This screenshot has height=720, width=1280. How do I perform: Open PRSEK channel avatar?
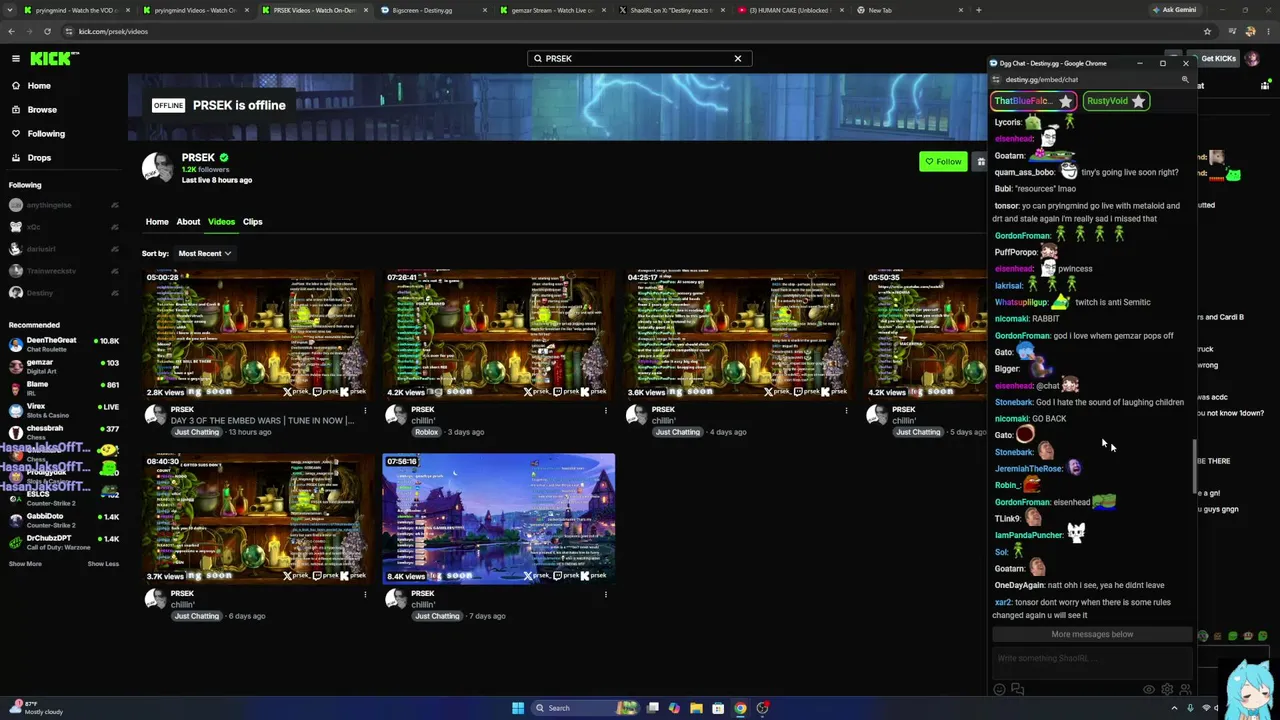tap(158, 168)
